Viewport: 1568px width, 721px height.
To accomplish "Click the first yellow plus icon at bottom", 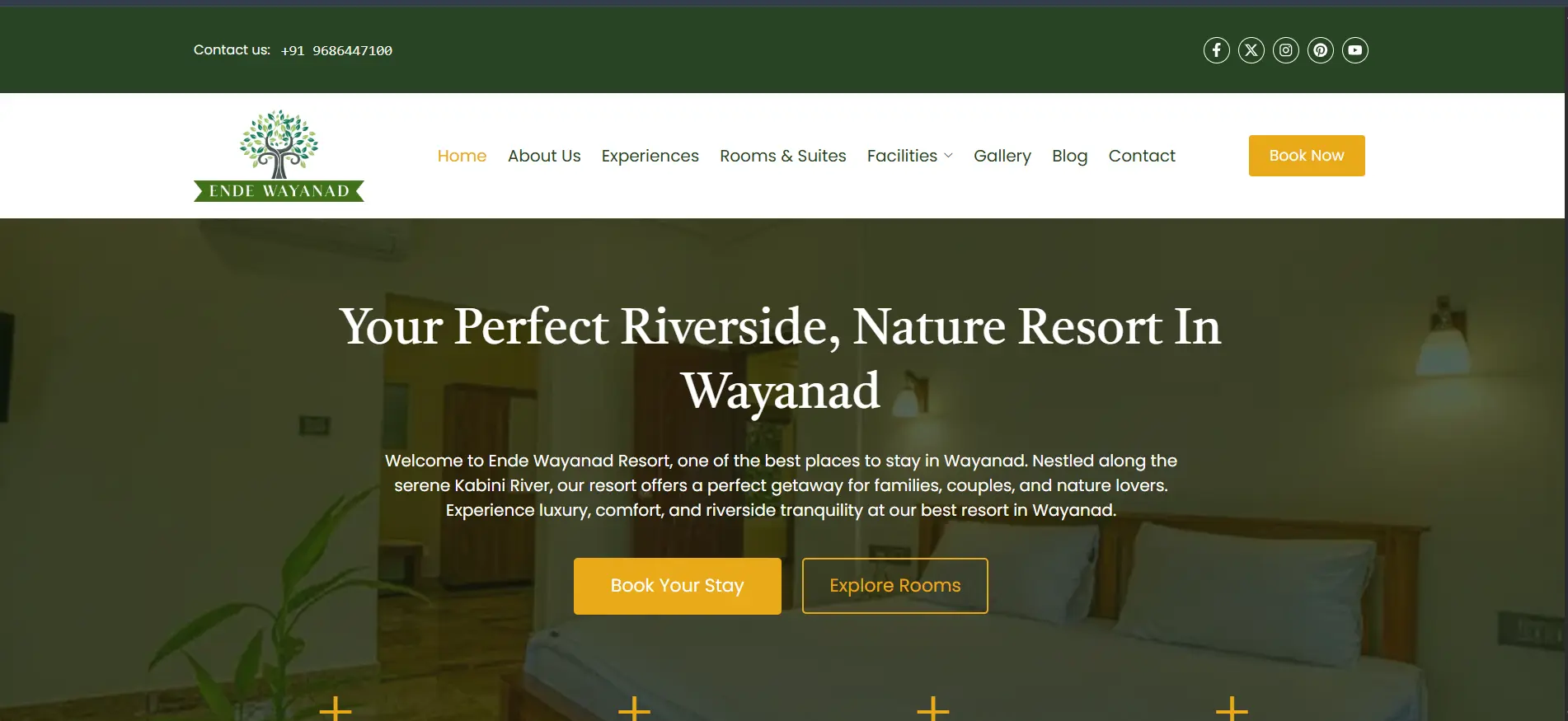I will (336, 709).
